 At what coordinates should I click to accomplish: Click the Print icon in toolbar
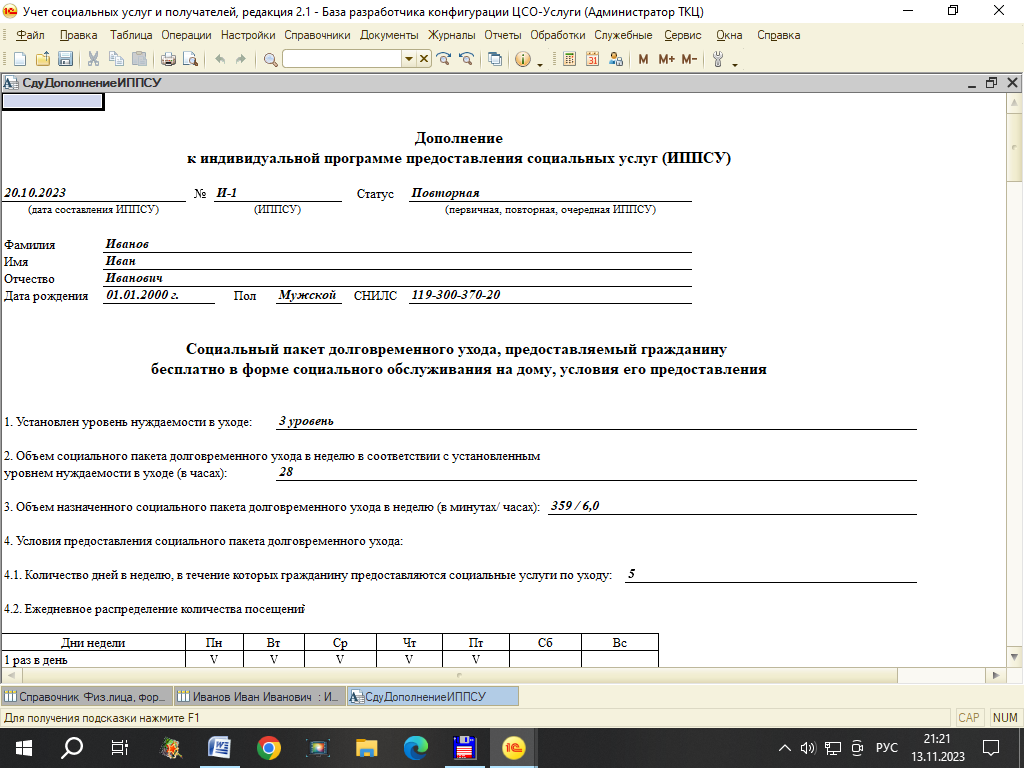[x=168, y=60]
